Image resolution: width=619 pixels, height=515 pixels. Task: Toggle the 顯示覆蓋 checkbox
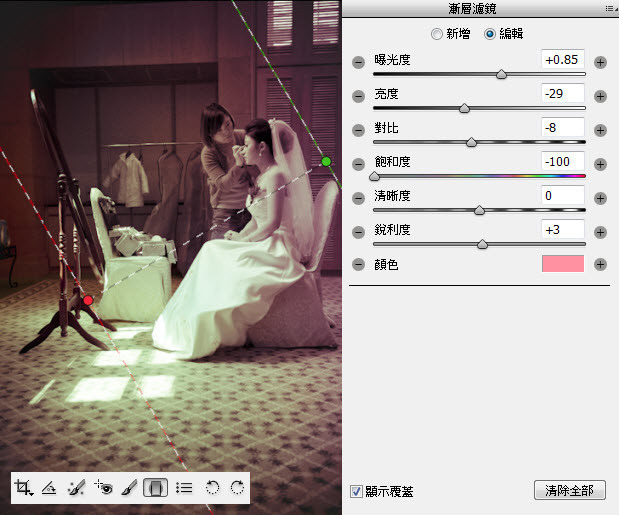tap(356, 491)
